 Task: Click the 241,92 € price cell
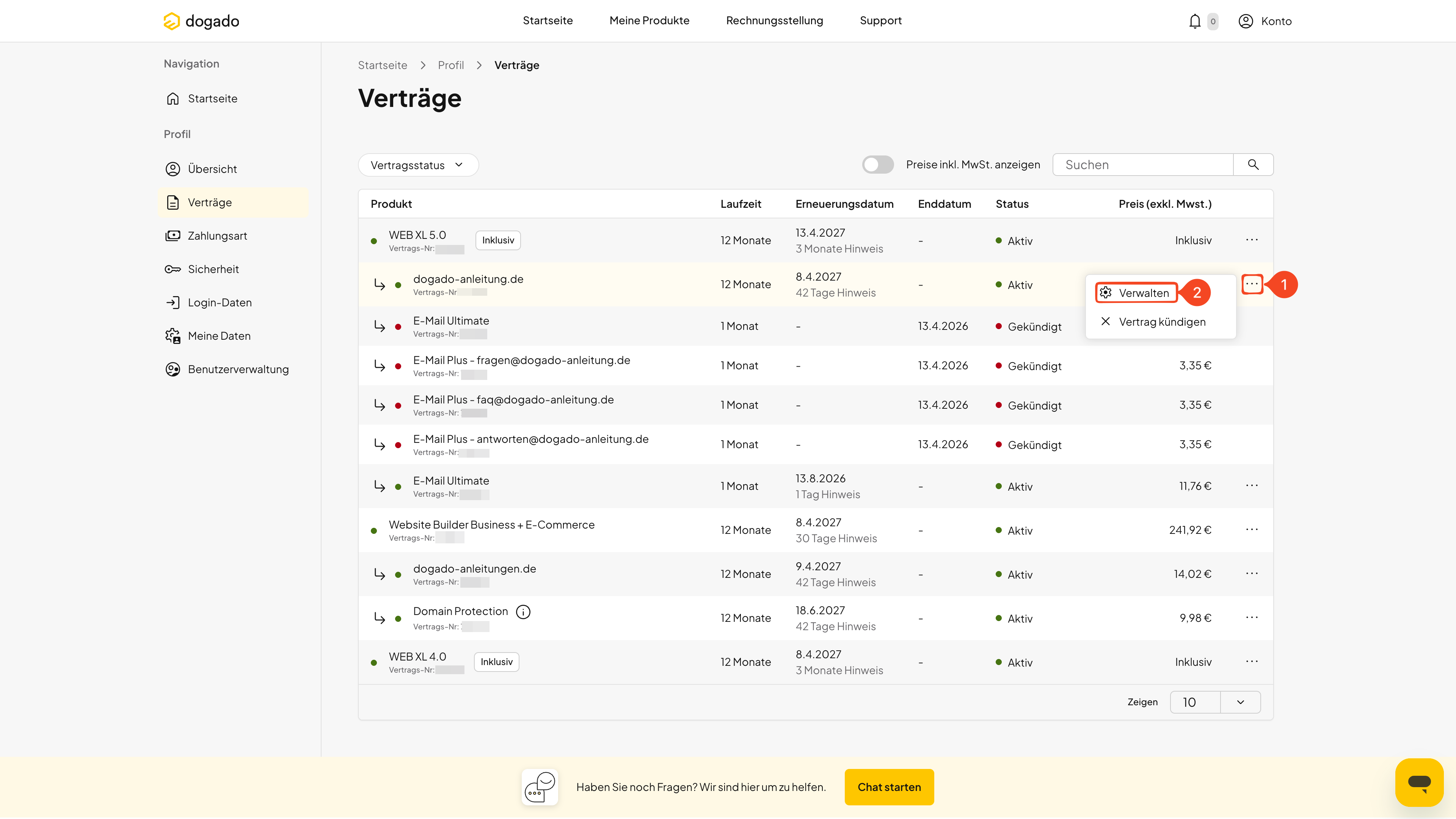[1190, 530]
